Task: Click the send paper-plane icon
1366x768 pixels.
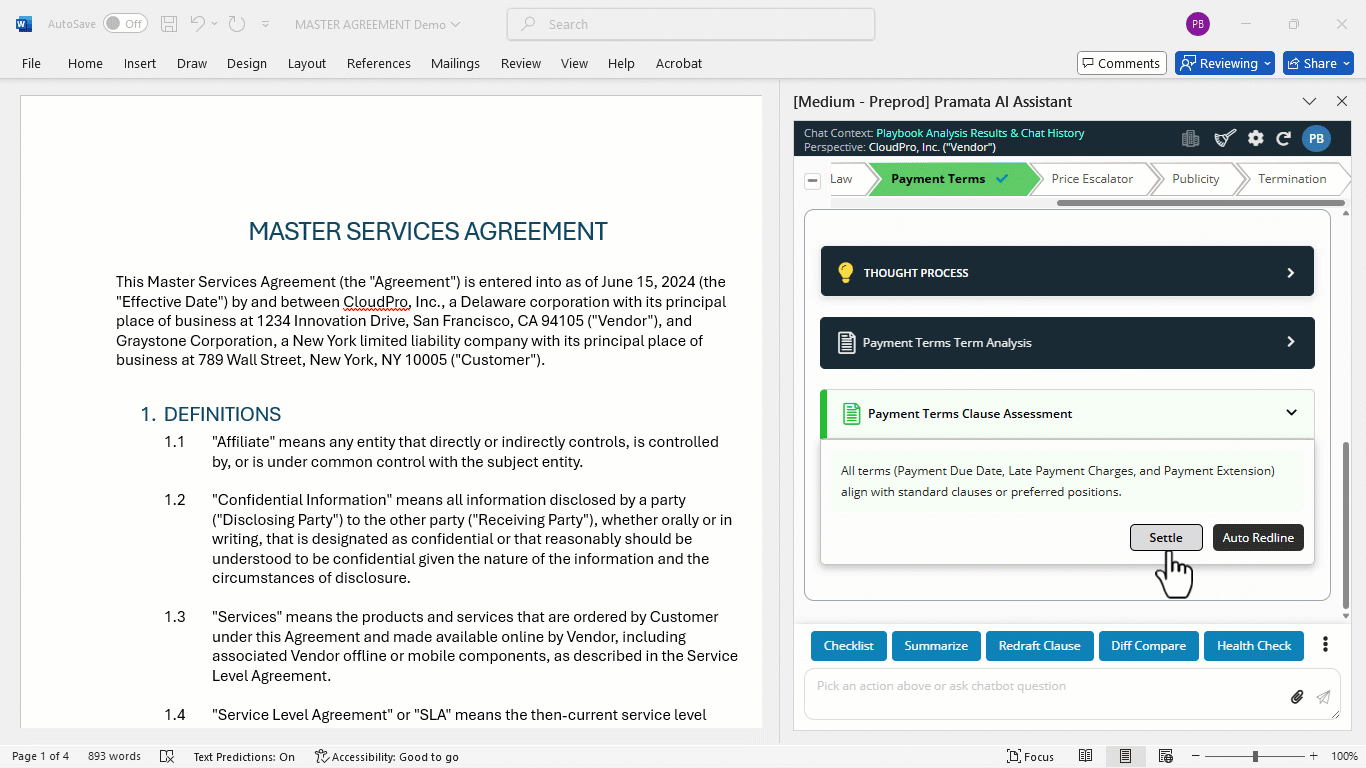Action: tap(1323, 697)
